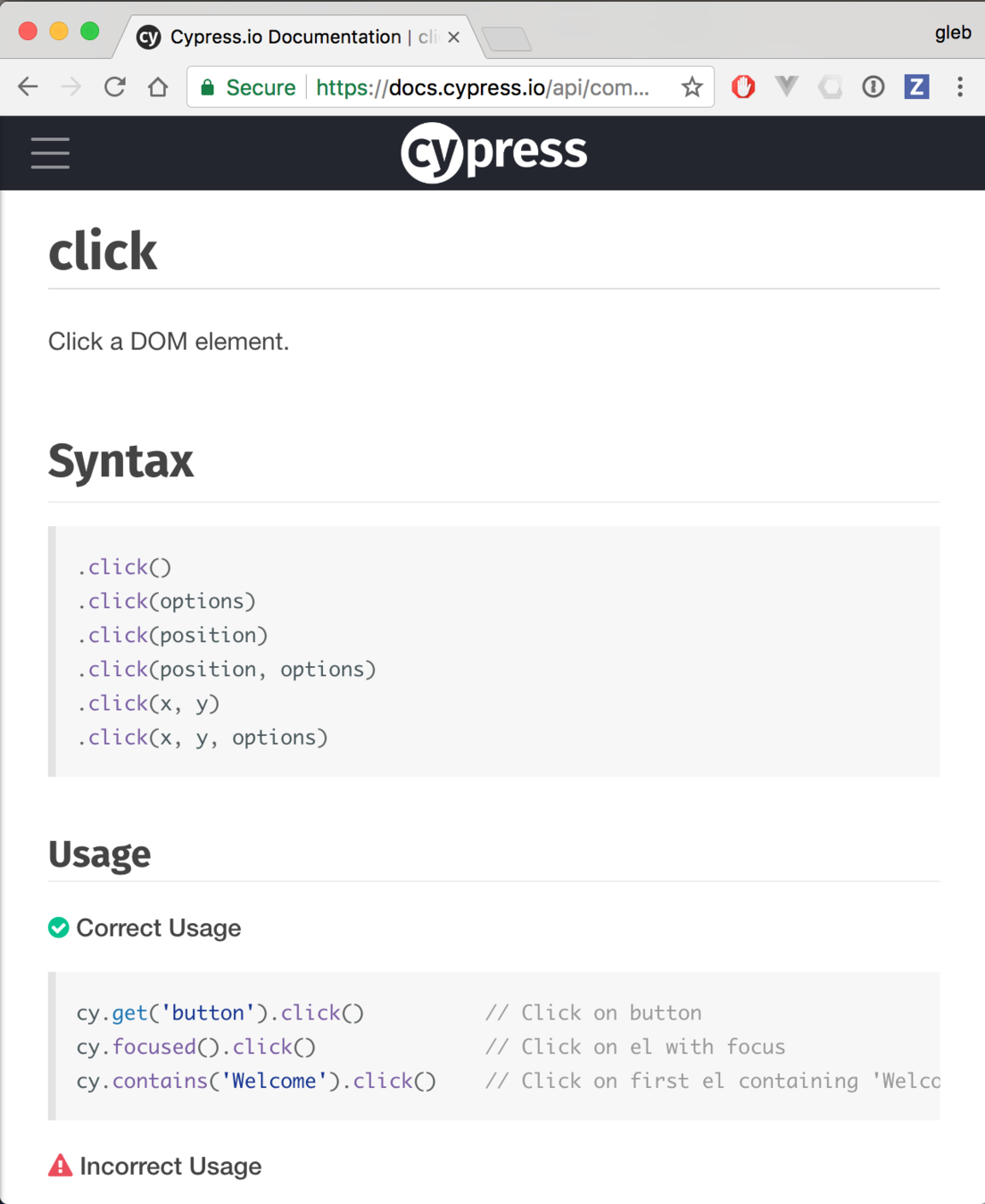Click the Correct Usage label
The image size is (985, 1204).
pyautogui.click(x=159, y=928)
